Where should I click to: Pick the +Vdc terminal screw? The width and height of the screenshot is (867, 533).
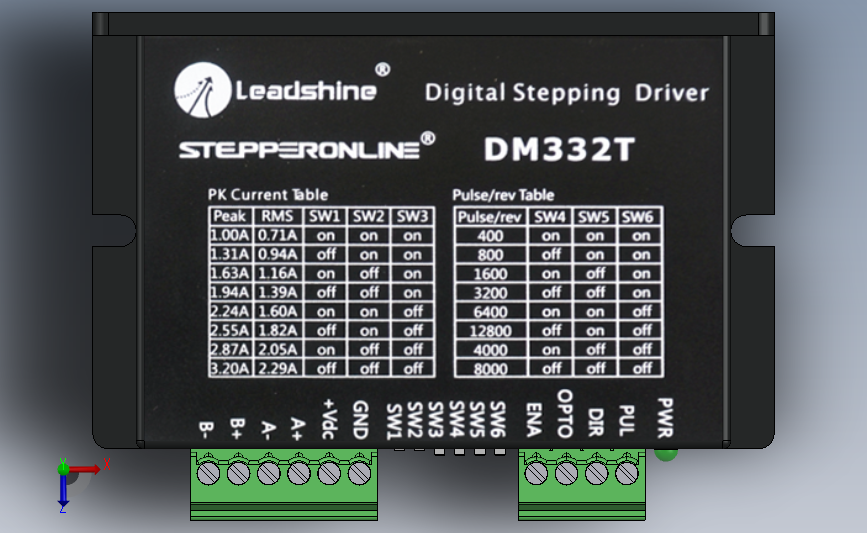pyautogui.click(x=329, y=473)
